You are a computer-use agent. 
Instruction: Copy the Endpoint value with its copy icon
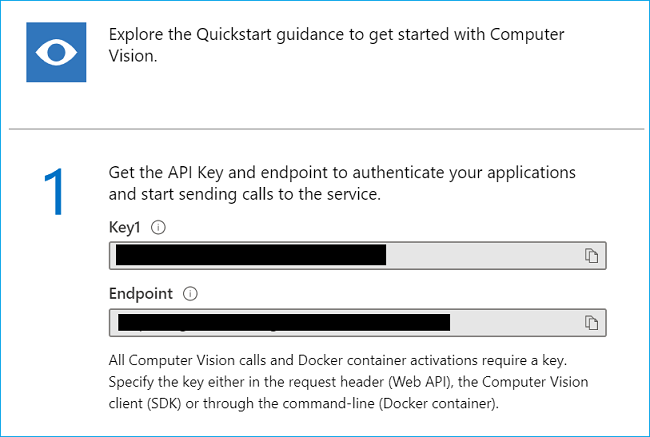pos(591,322)
